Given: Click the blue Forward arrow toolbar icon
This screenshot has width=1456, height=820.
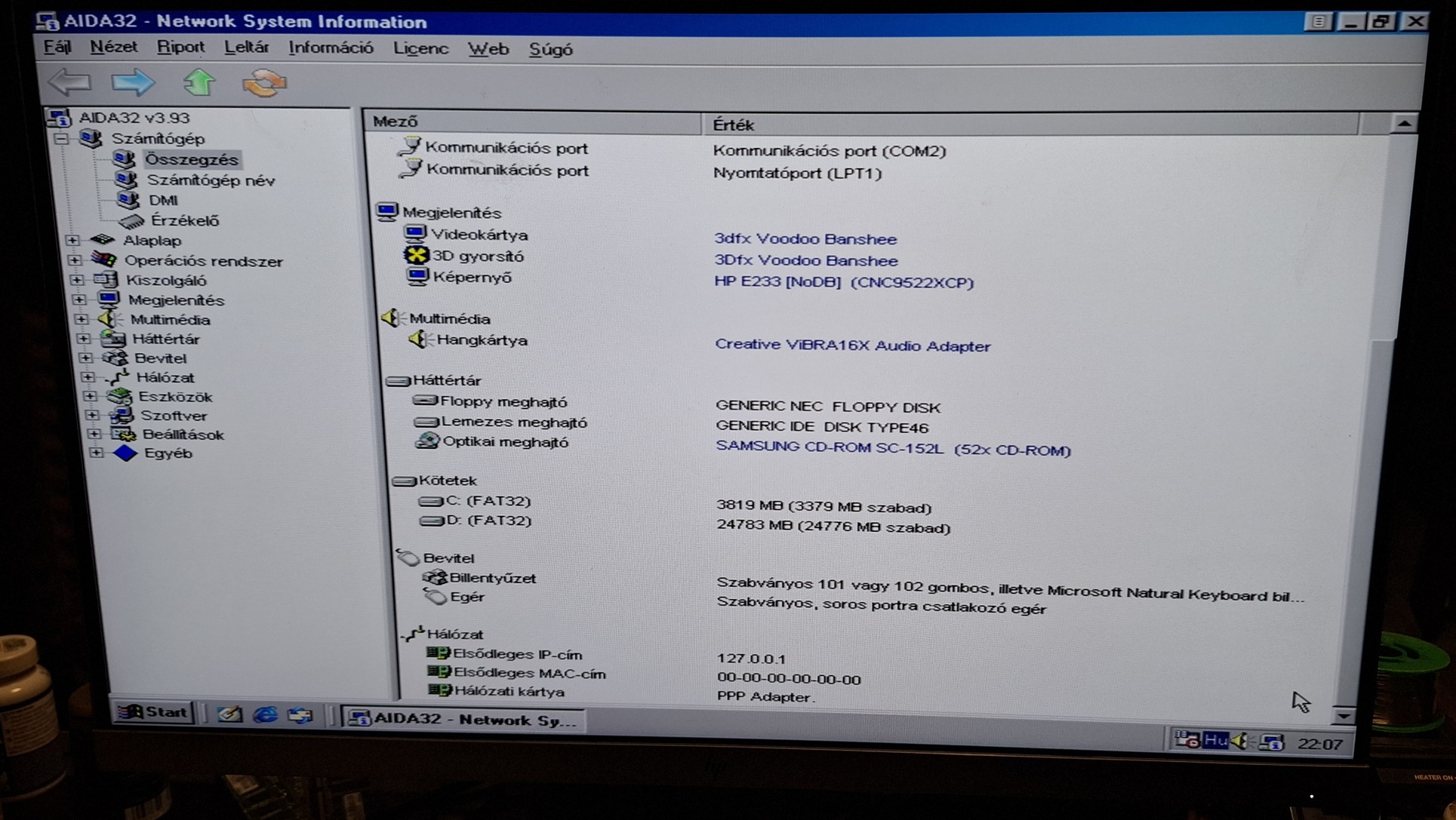Looking at the screenshot, I should (x=133, y=82).
